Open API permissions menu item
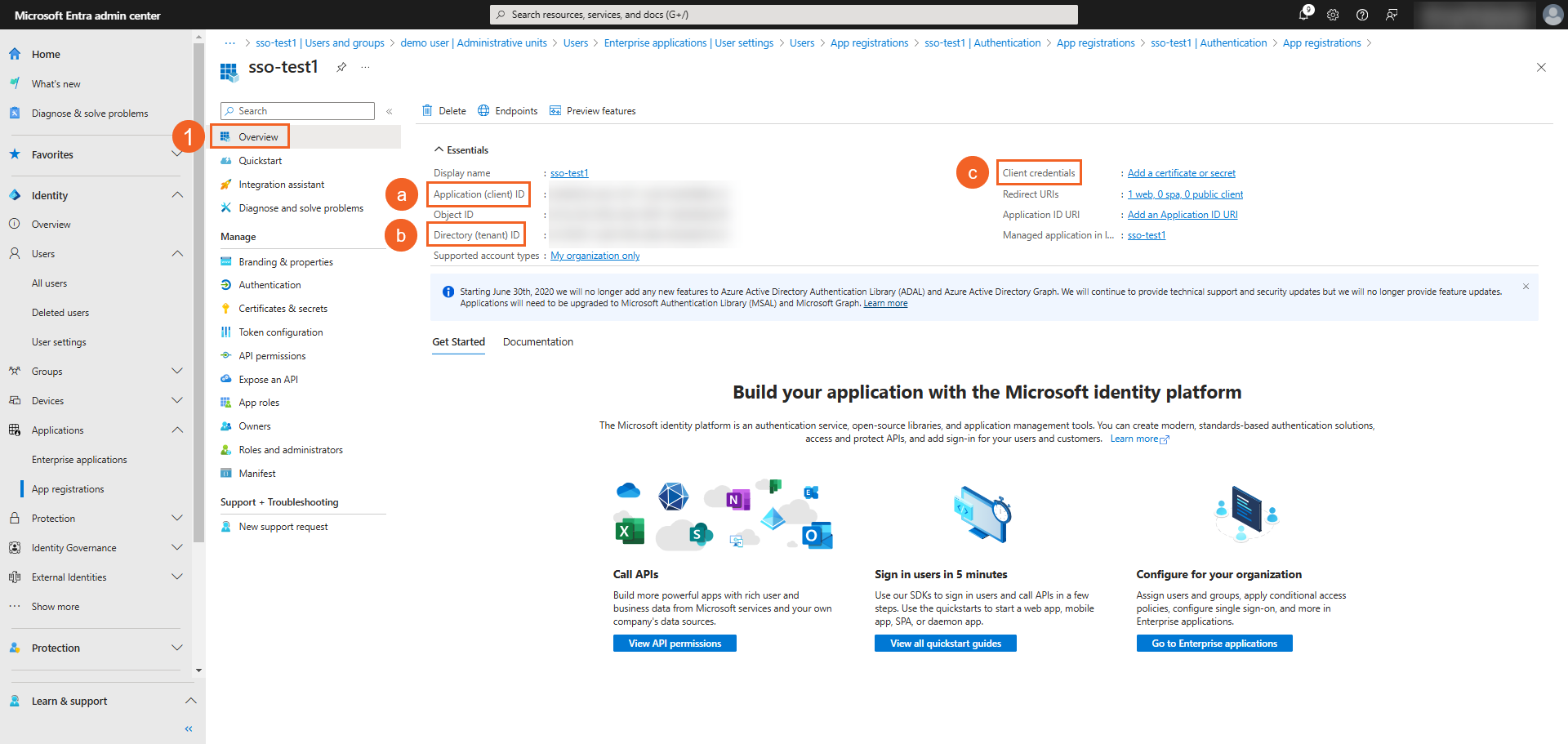1568x744 pixels. (272, 356)
